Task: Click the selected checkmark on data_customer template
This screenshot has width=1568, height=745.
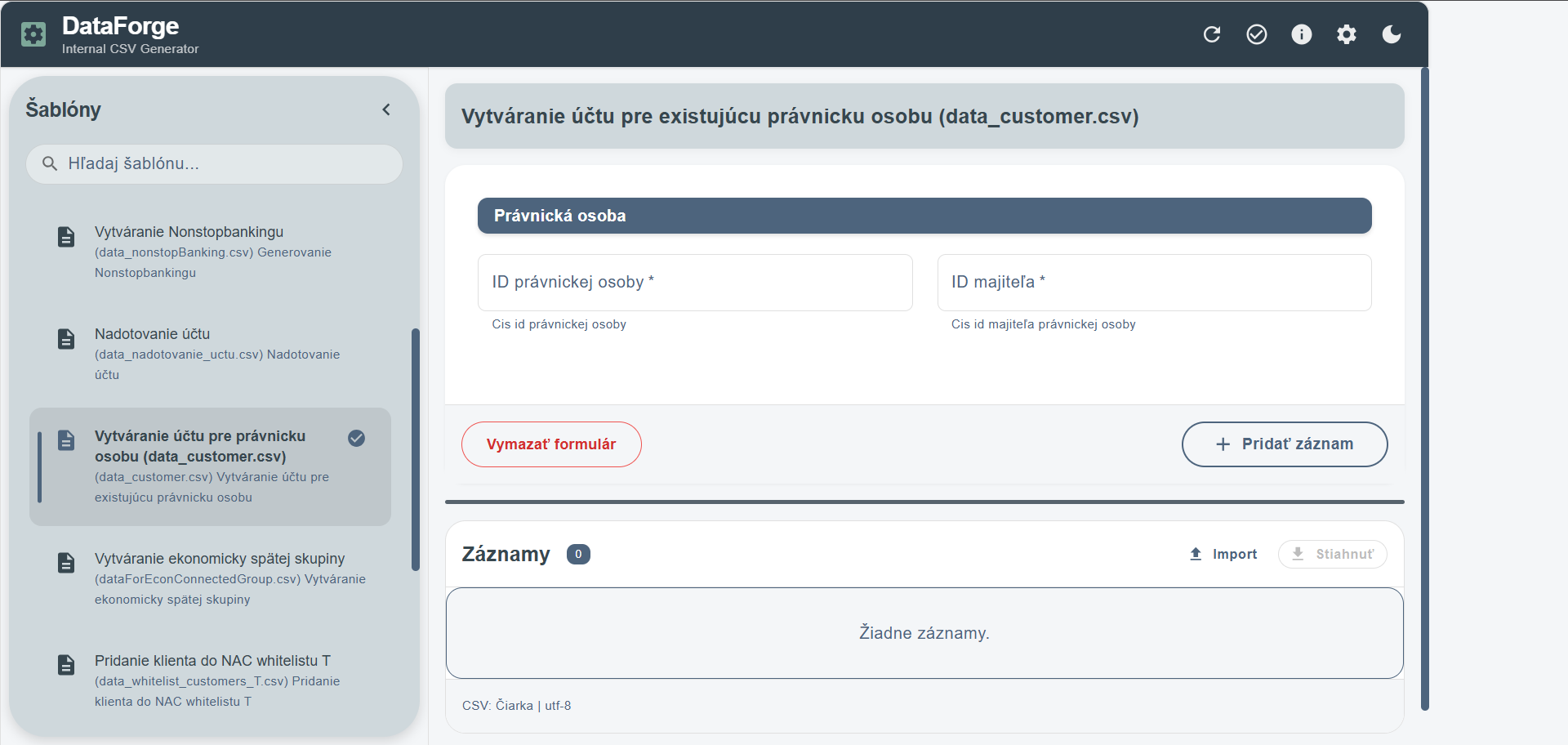Action: (357, 438)
